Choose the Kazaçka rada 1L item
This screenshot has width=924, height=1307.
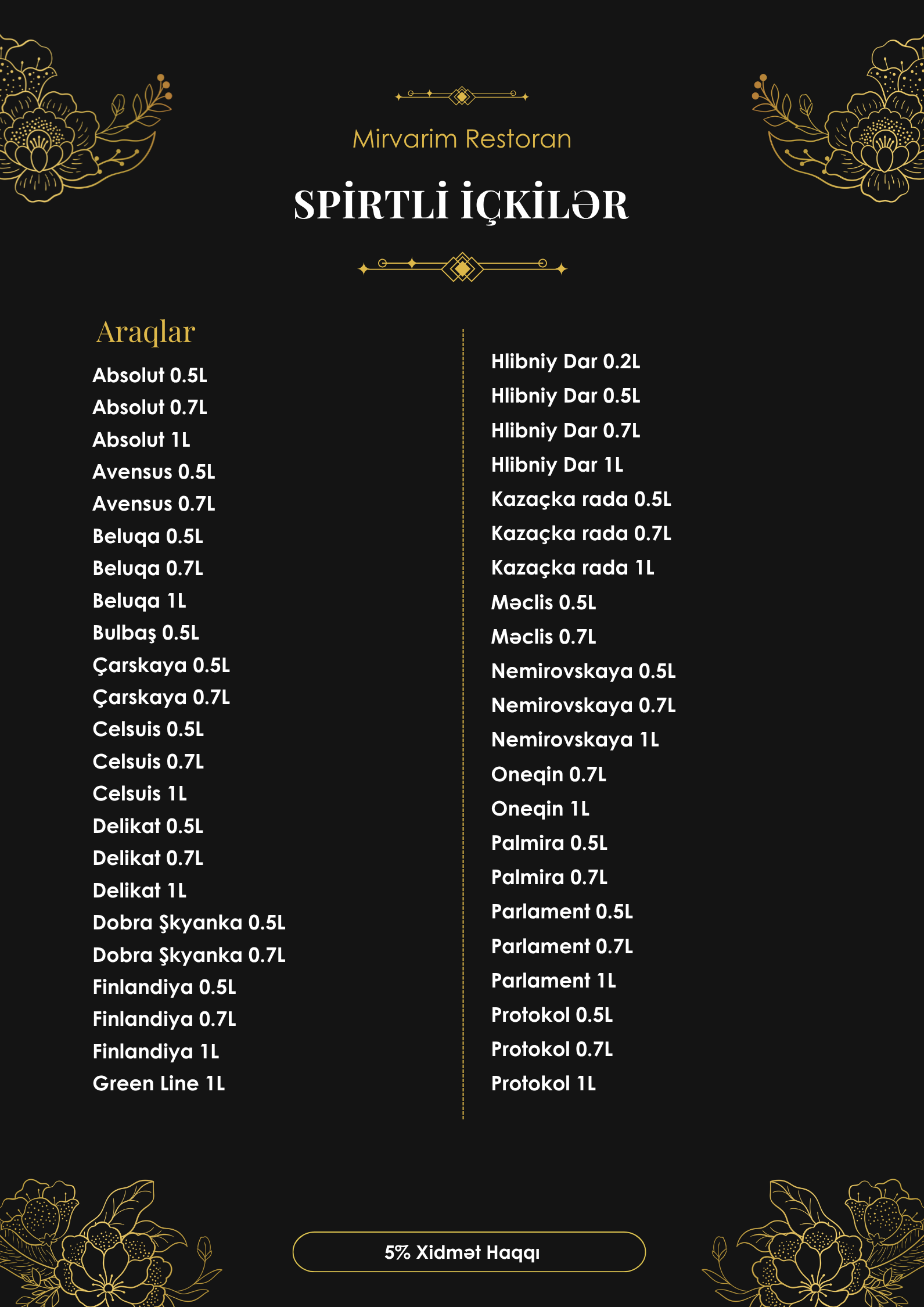573,568
